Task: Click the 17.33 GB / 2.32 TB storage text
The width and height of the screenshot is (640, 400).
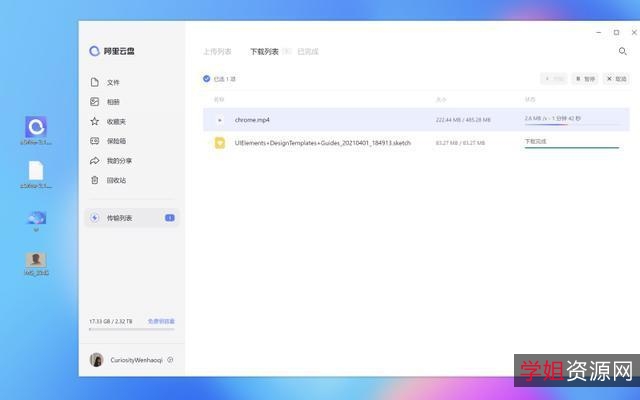Action: 111,321
